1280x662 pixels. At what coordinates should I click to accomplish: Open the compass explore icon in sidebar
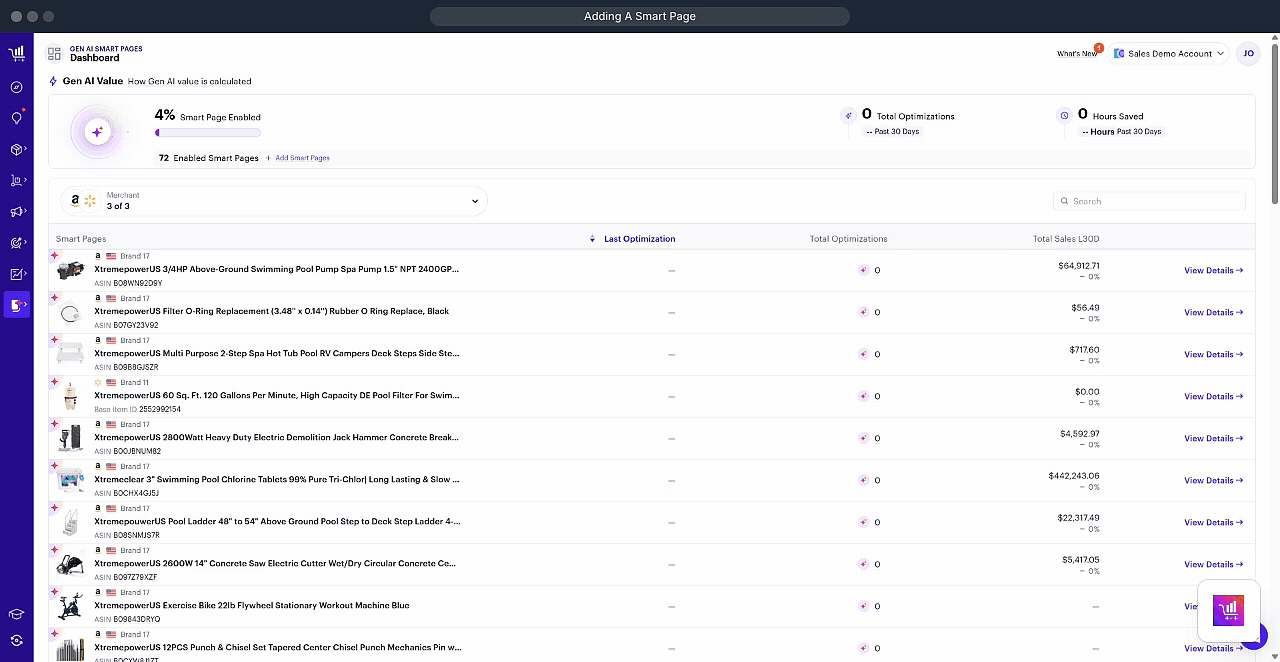click(x=16, y=87)
